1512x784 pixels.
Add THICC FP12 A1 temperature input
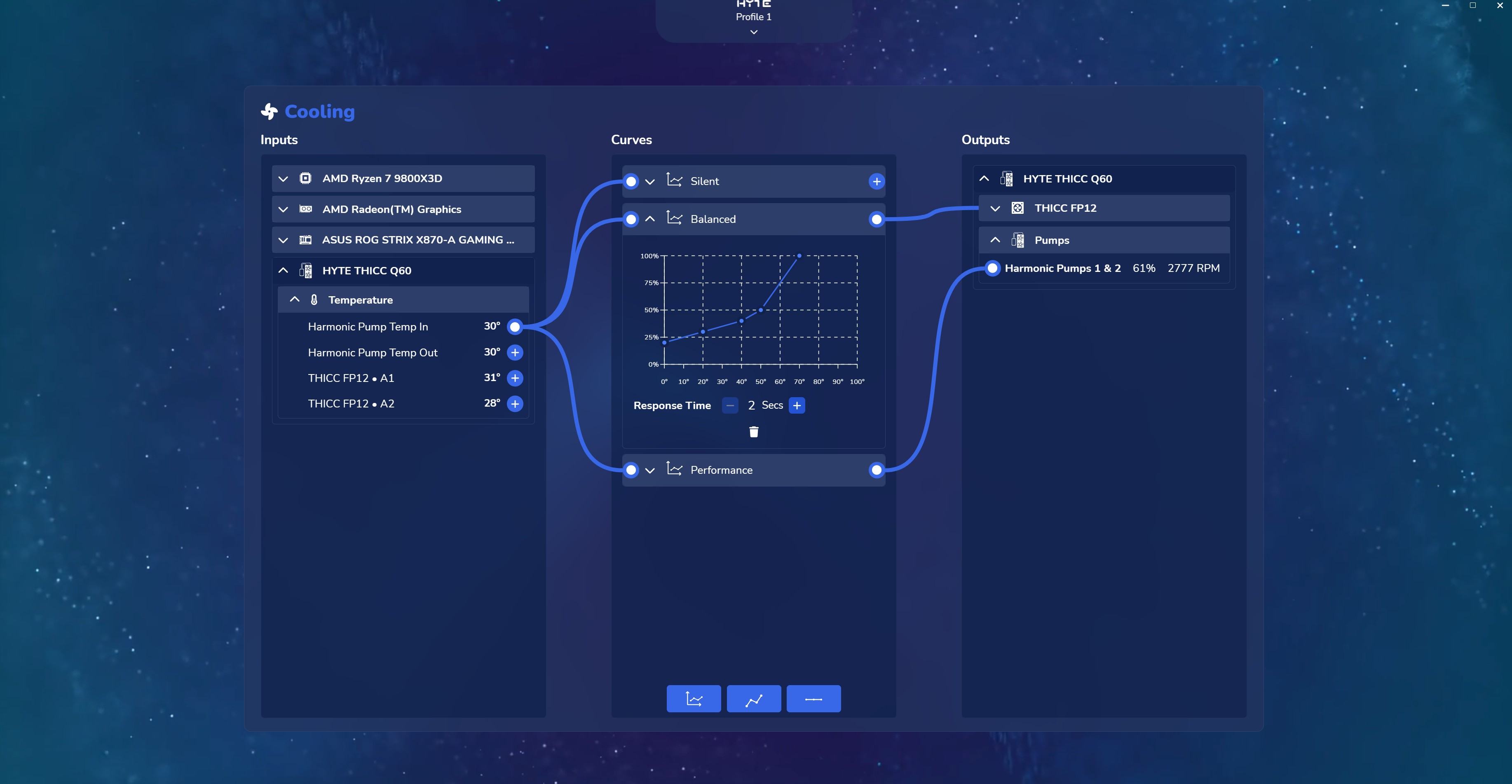click(515, 378)
